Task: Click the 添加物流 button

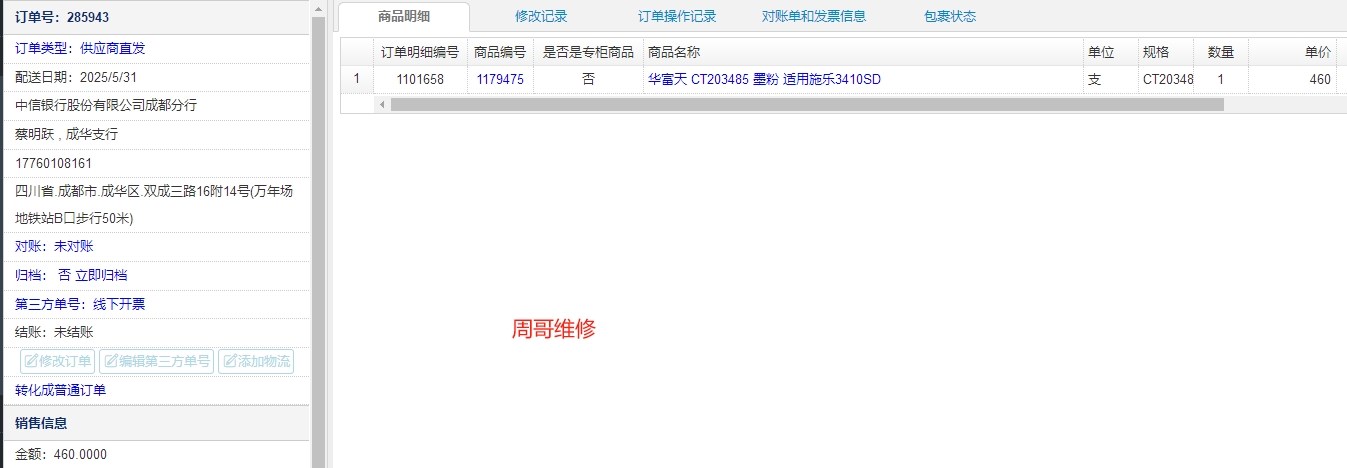Action: (x=256, y=361)
